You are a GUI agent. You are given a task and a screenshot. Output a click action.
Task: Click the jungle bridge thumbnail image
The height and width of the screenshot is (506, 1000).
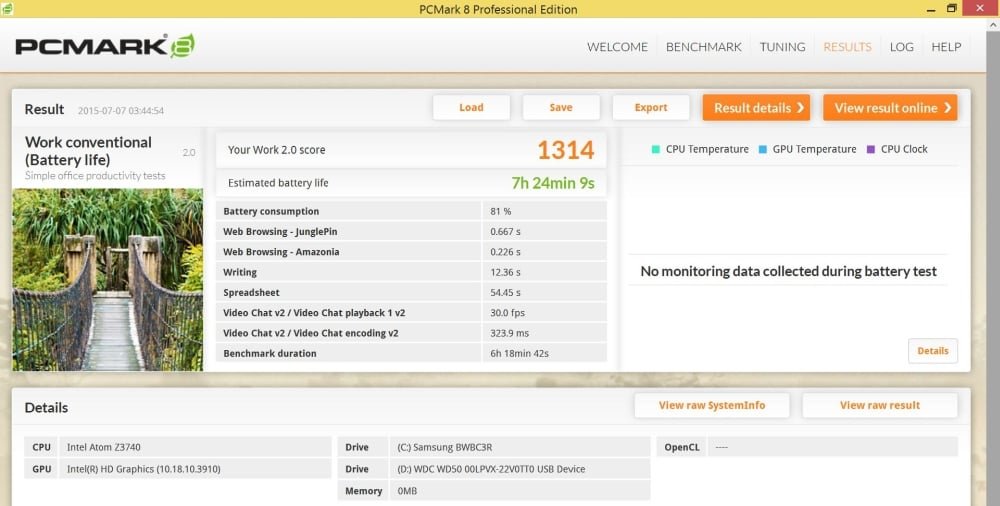pyautogui.click(x=108, y=279)
